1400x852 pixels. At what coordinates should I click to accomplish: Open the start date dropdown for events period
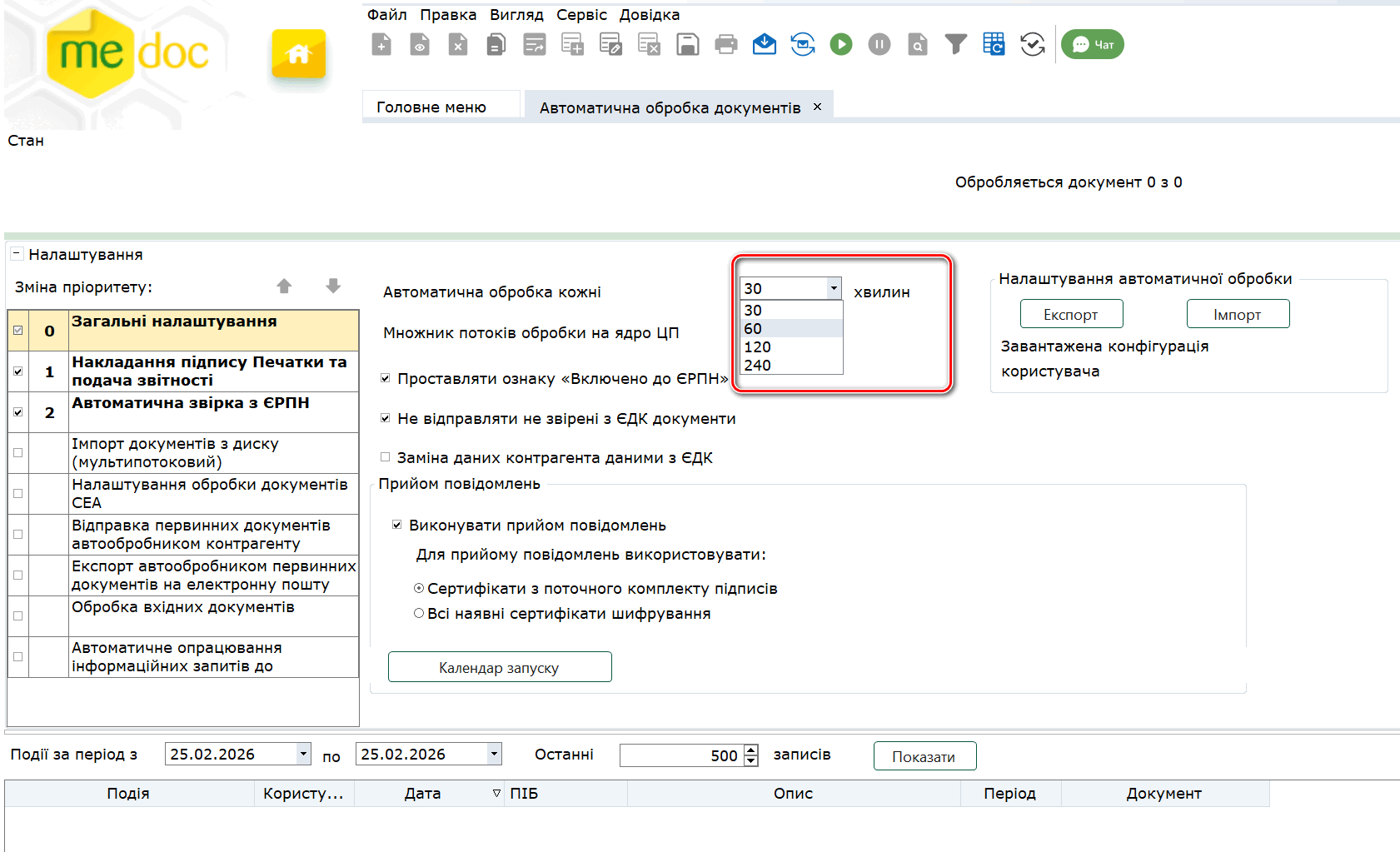tap(303, 754)
